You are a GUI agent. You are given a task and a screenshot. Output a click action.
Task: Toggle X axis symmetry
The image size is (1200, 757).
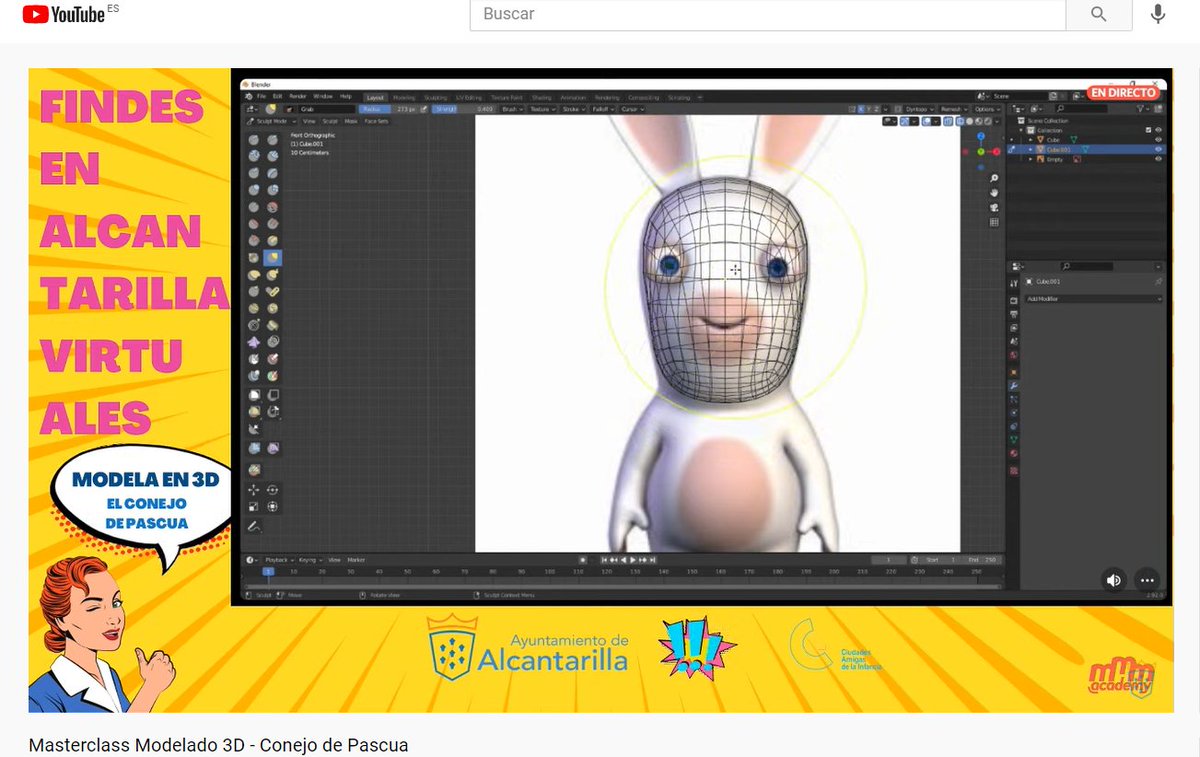coord(861,108)
